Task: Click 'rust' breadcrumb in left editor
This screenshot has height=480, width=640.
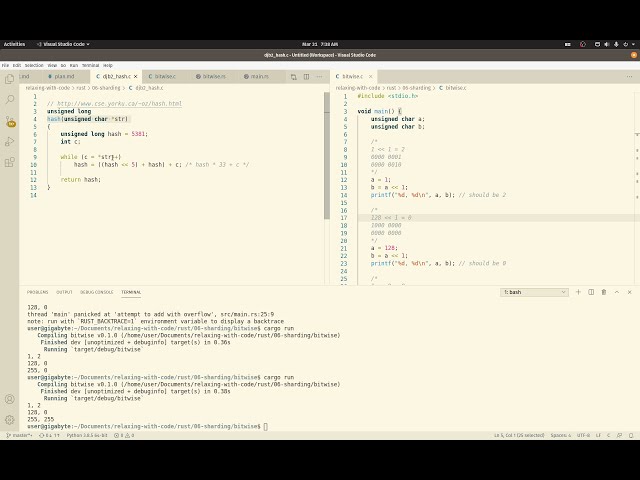Action: tap(81, 88)
